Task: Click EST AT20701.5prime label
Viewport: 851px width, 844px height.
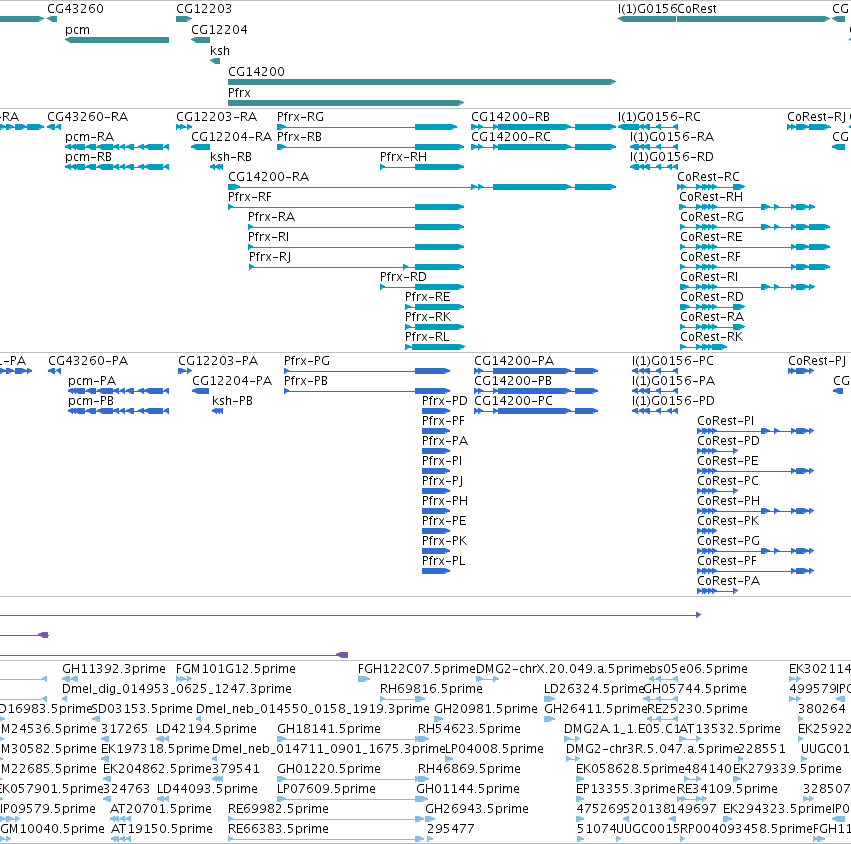Action: coord(161,809)
